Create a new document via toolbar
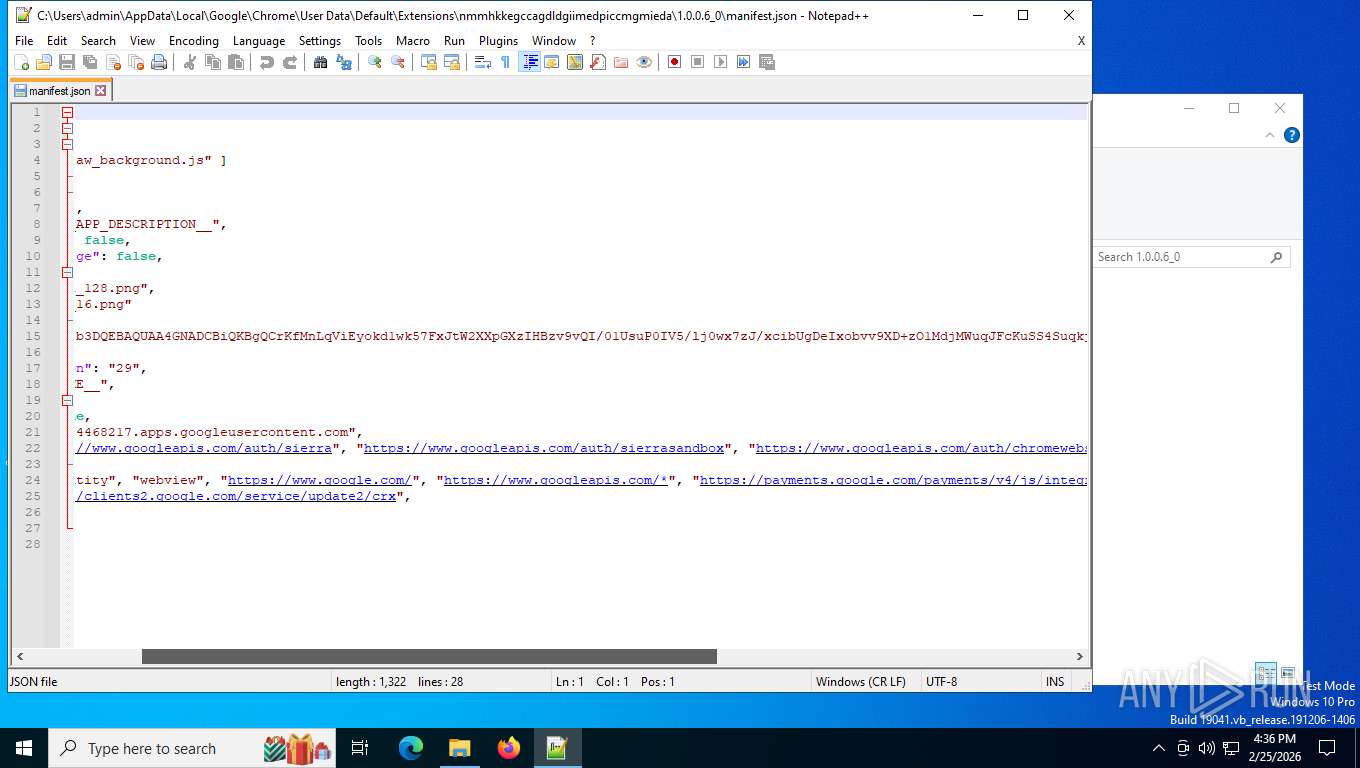The height and width of the screenshot is (768, 1360). pos(21,62)
